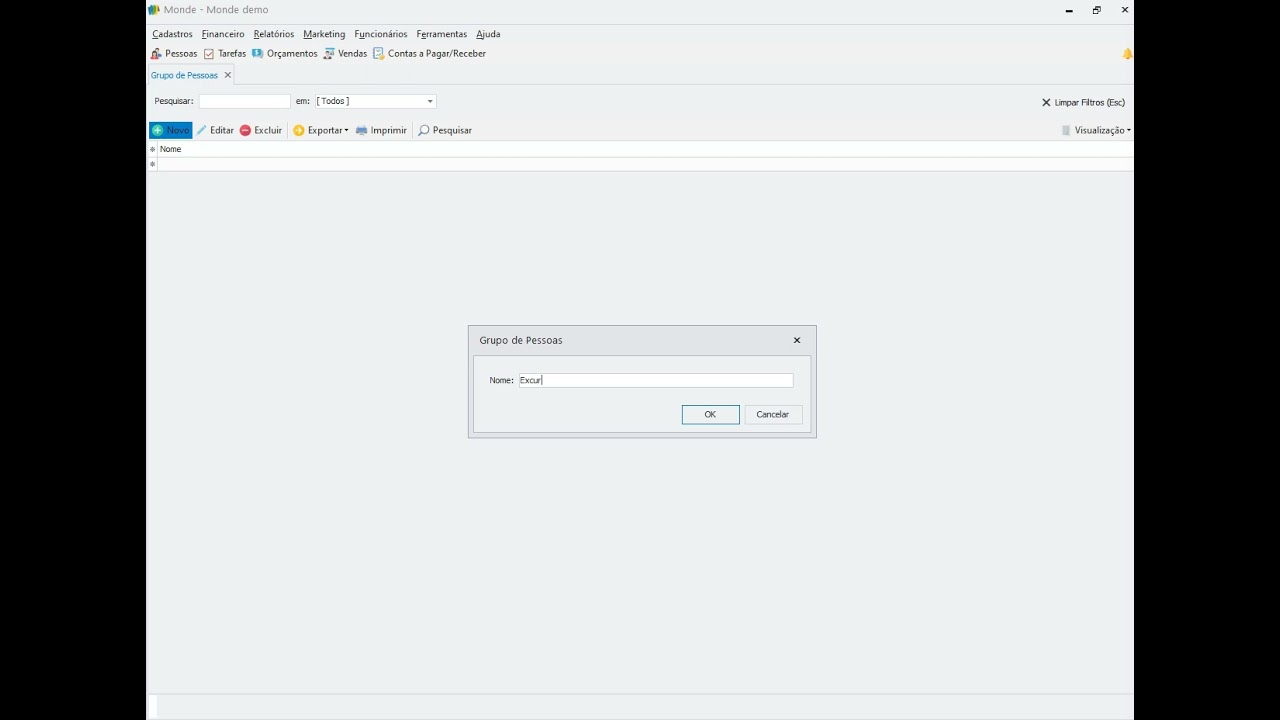
Task: Click Editar with the pencil icon
Action: click(215, 130)
